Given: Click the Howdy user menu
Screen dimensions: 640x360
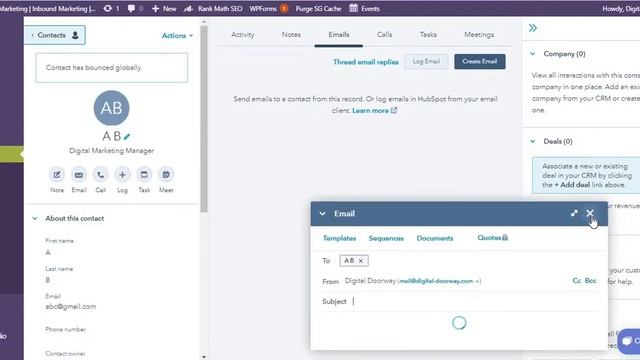Looking at the screenshot, I should pyautogui.click(x=621, y=8).
